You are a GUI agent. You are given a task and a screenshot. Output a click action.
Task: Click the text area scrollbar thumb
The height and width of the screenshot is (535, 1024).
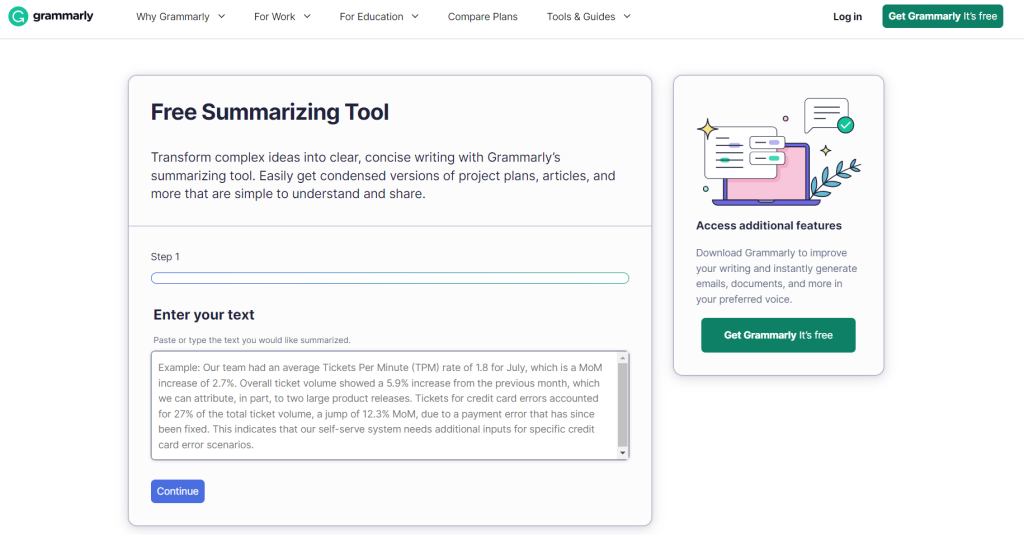click(x=622, y=405)
